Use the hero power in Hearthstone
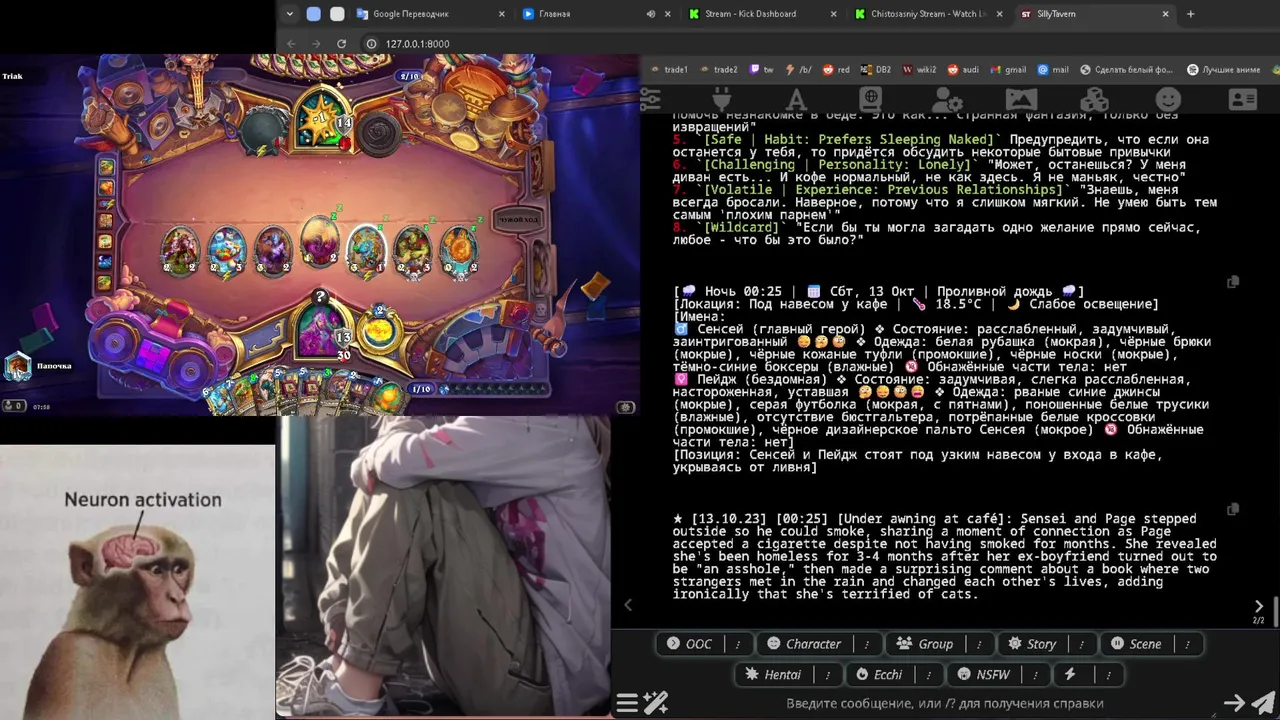 pos(379,333)
